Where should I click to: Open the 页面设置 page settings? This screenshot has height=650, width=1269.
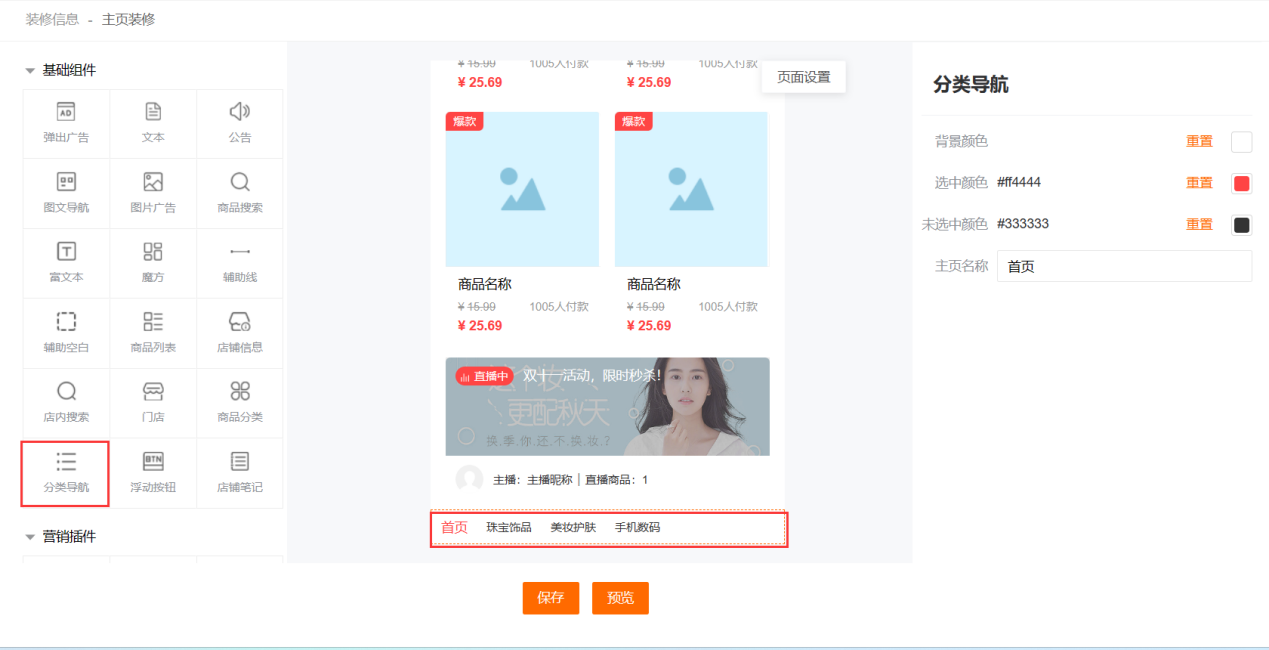(x=803, y=77)
